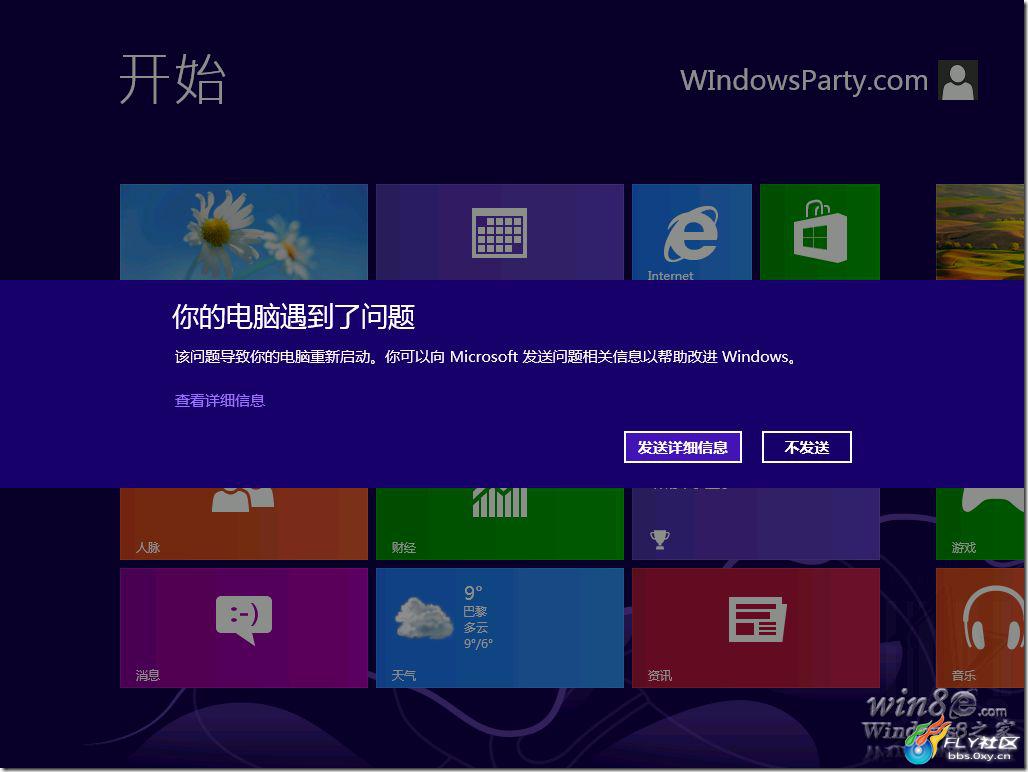1028x772 pixels.
Task: Open the daisy flower desktop tile
Action: [244, 232]
